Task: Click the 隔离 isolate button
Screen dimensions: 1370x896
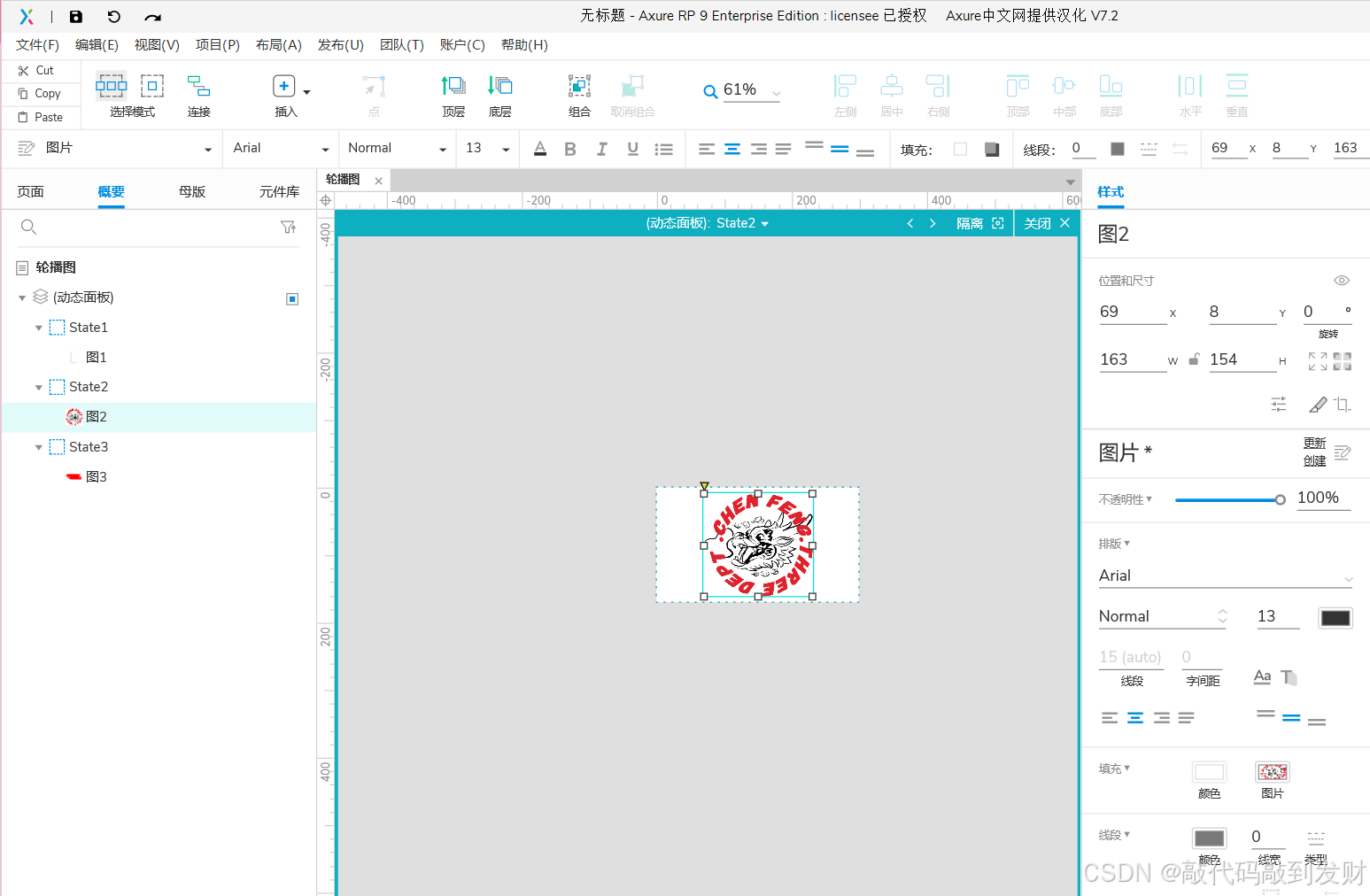Action: 979,223
